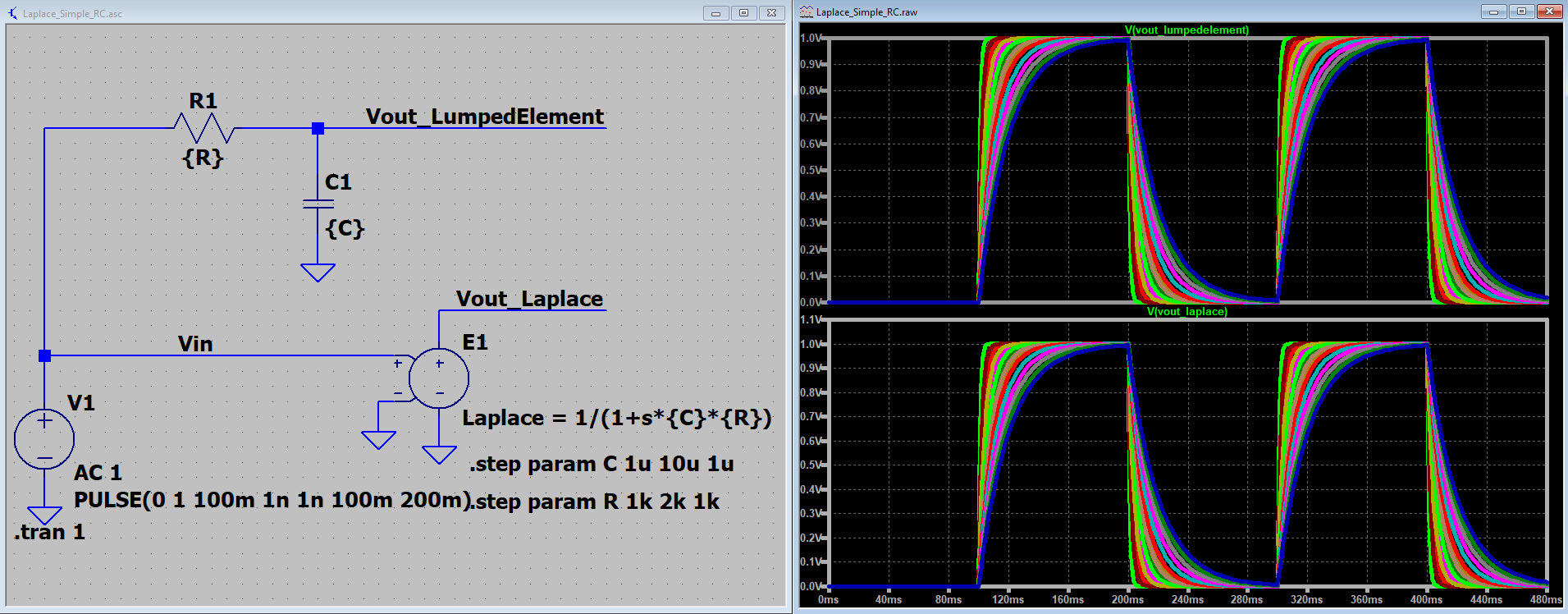
Task: Click the V(vout_laplace) trace label
Action: tap(1186, 312)
